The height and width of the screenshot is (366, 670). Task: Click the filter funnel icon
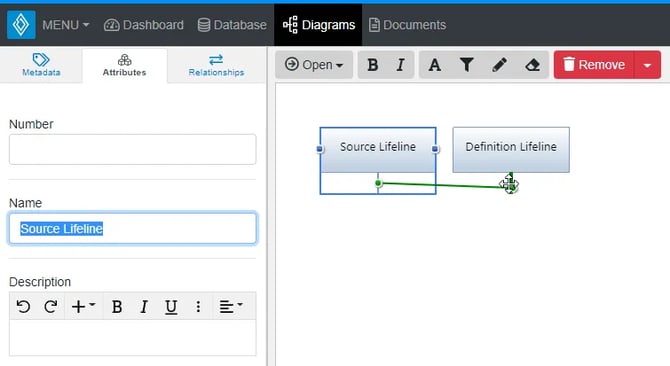coord(467,65)
